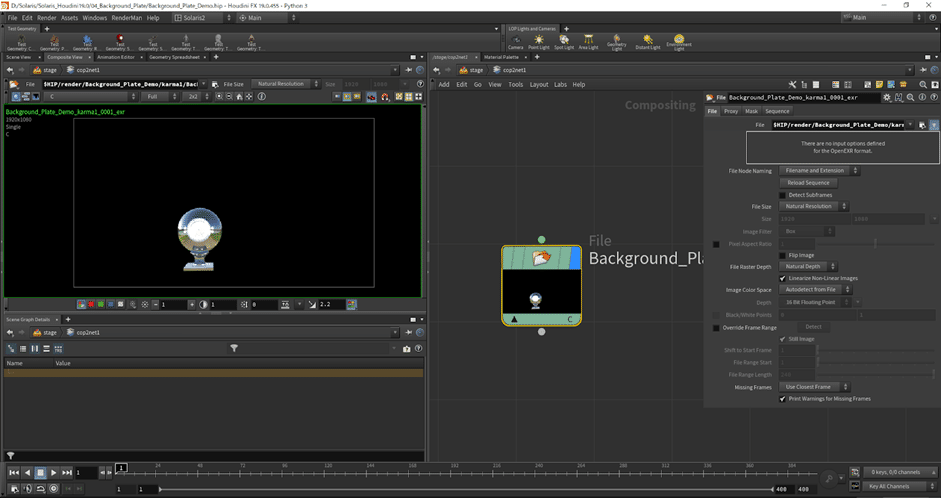Switch to the Geometry Spreadsheet tab
This screenshot has height=498, width=941.
(175, 57)
